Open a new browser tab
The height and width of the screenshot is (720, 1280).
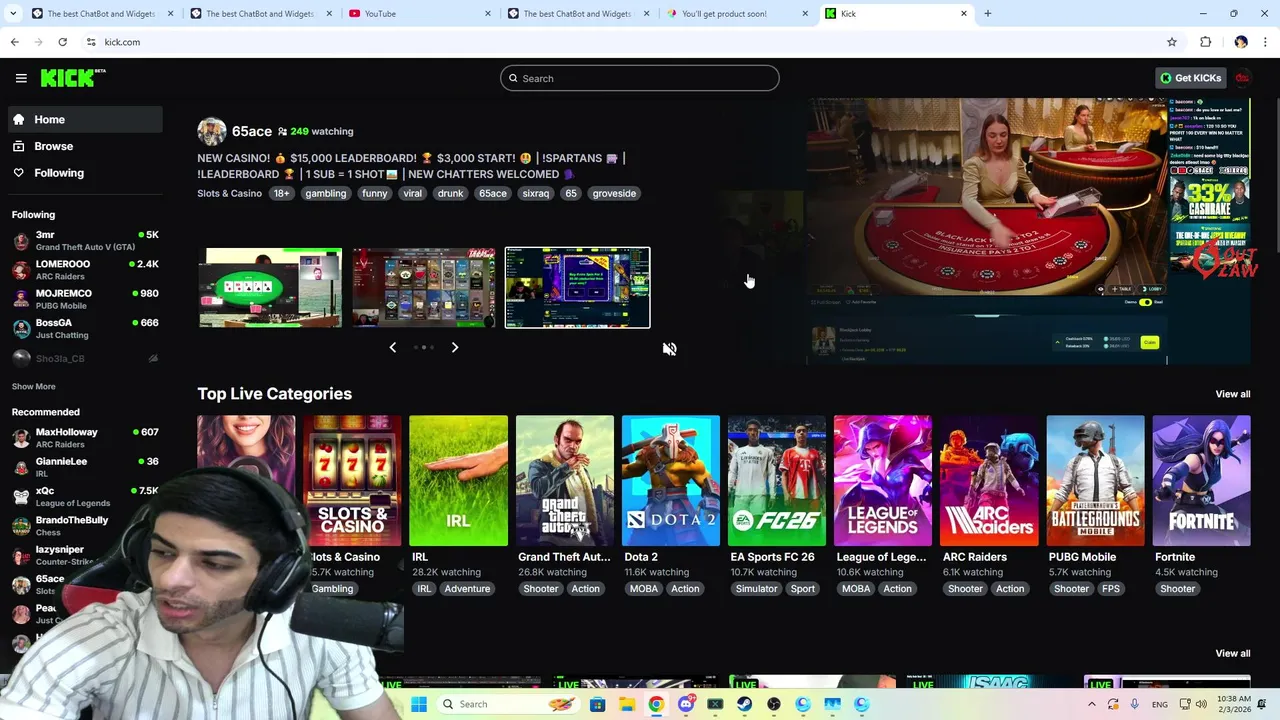[987, 14]
